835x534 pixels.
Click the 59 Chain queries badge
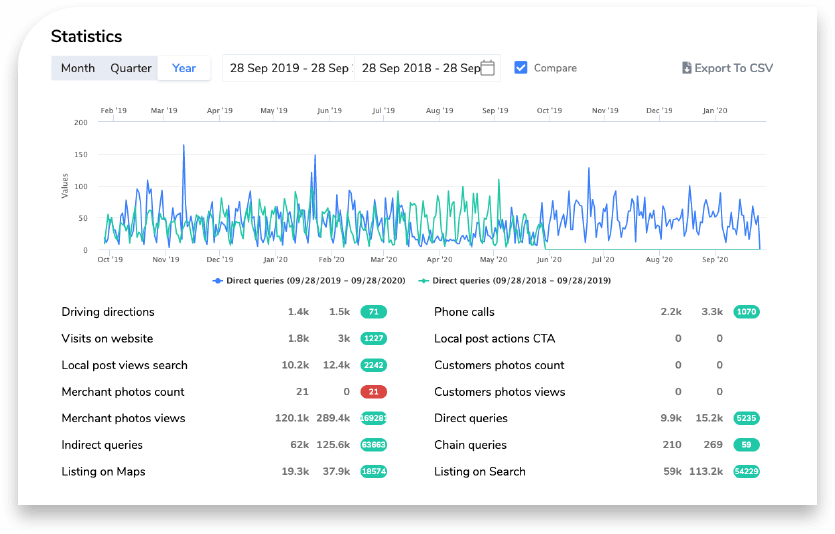coord(746,445)
